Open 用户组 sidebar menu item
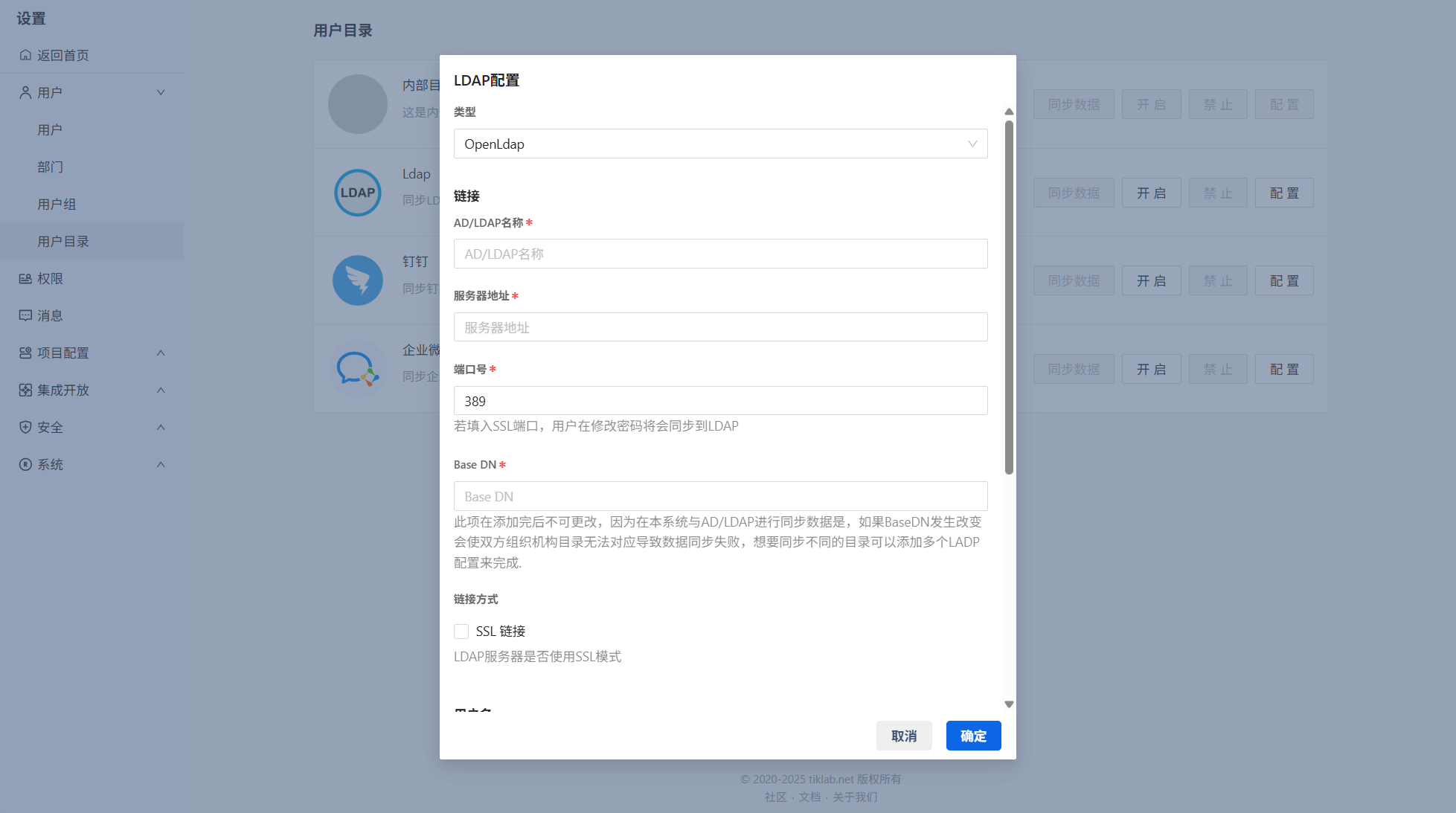This screenshot has width=1456, height=813. click(57, 204)
